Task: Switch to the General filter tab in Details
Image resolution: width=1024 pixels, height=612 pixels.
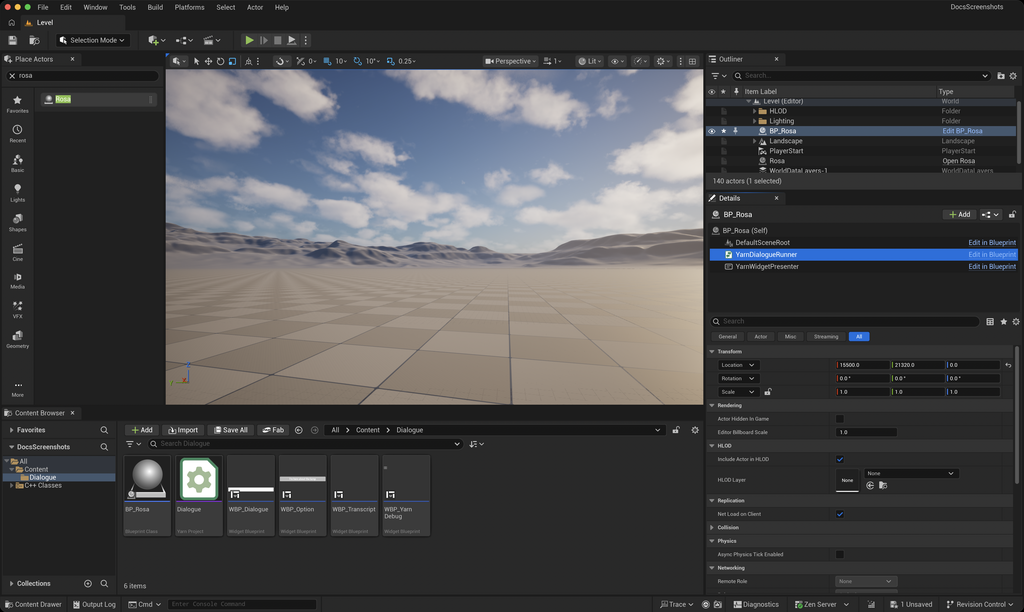Action: pos(728,336)
